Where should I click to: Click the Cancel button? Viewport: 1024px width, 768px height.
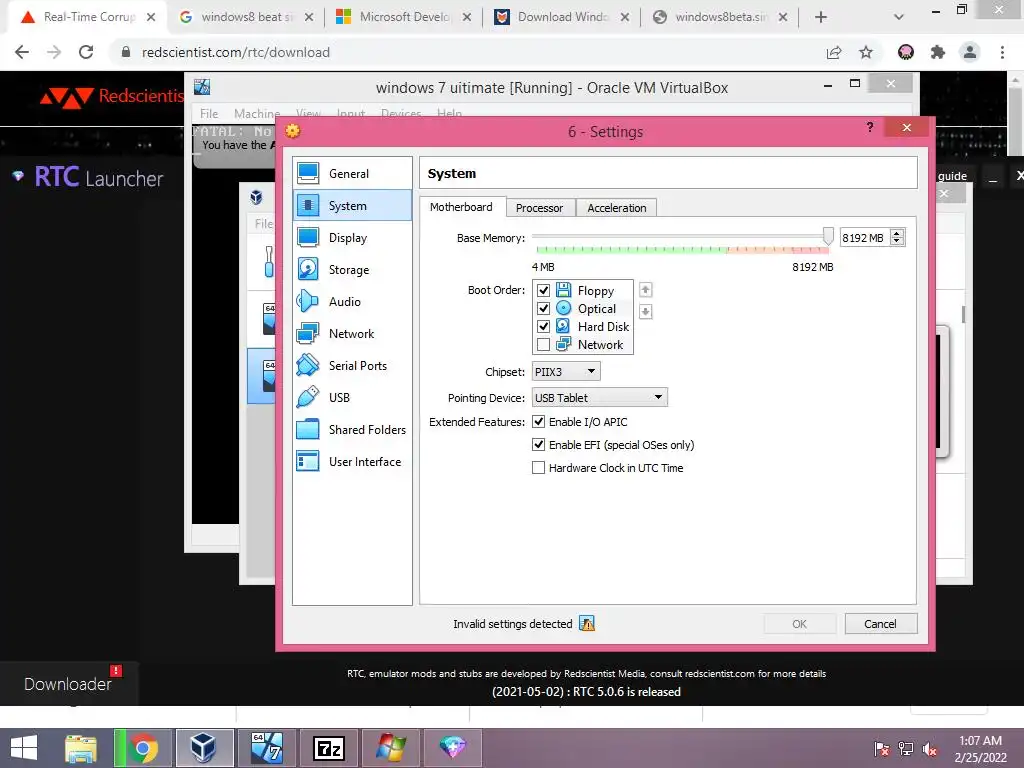coord(880,624)
